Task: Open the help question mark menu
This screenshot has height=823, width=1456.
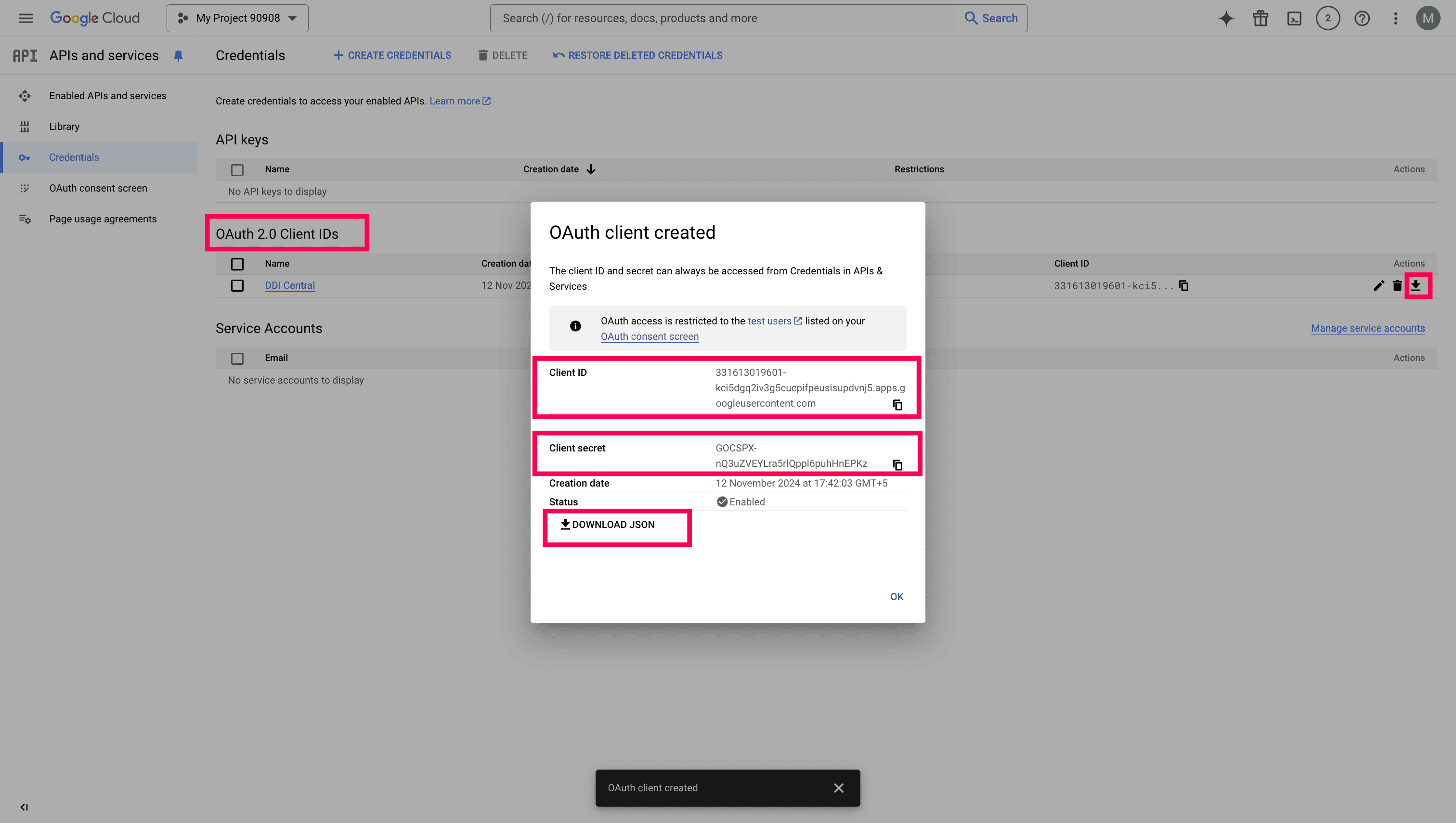Action: (x=1362, y=18)
